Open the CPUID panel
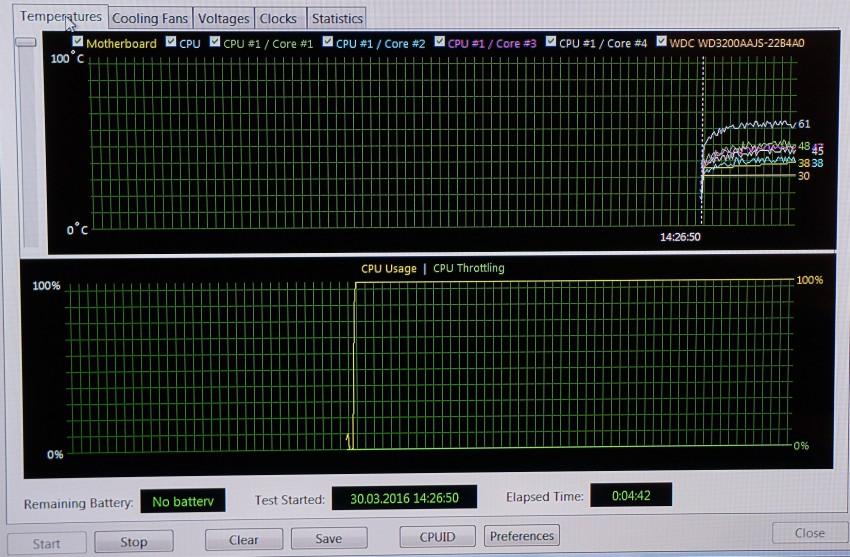Viewport: 850px width, 557px height. click(437, 537)
